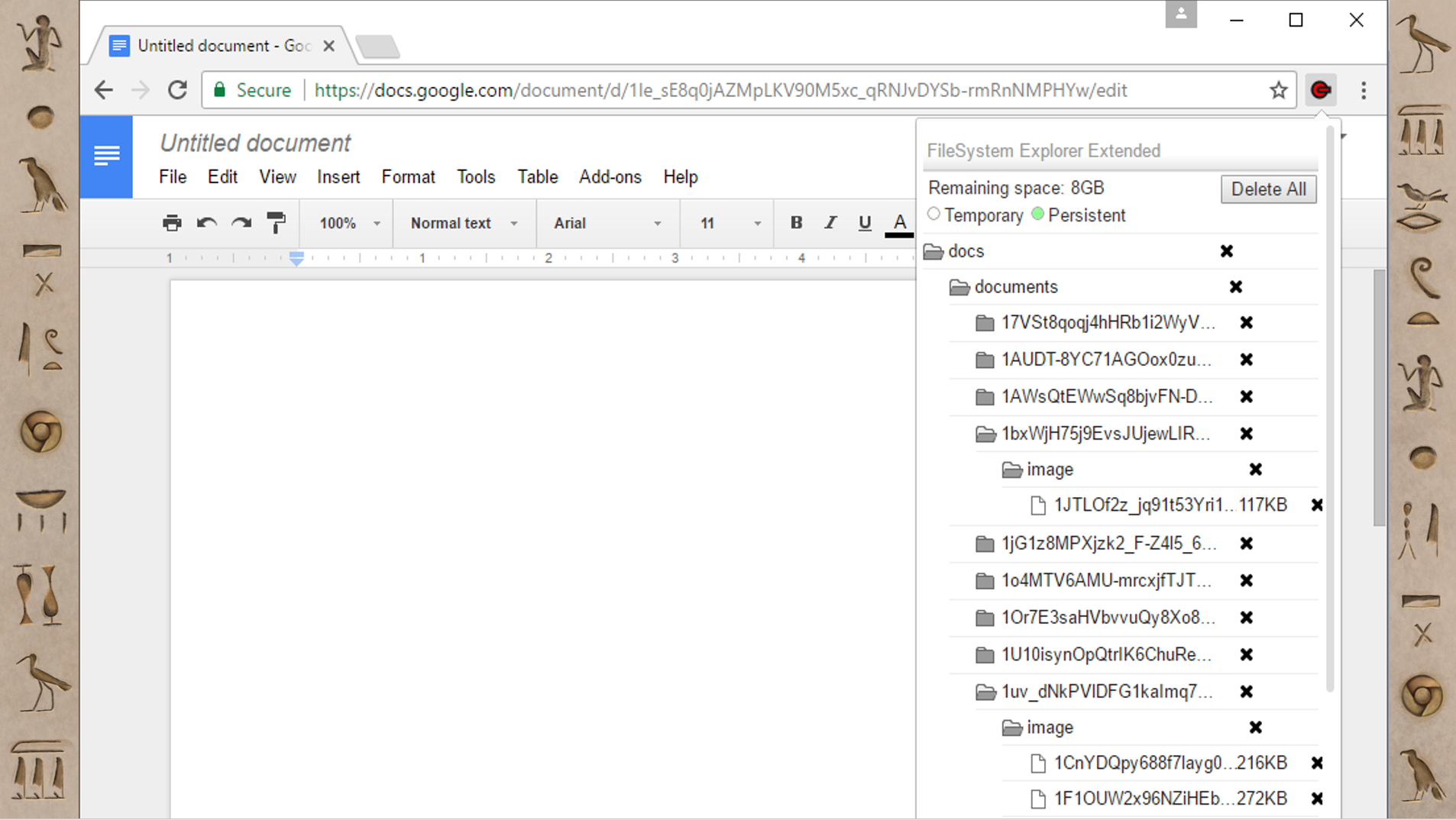Delete the 117KB file via X
1456x820 pixels.
[1317, 505]
